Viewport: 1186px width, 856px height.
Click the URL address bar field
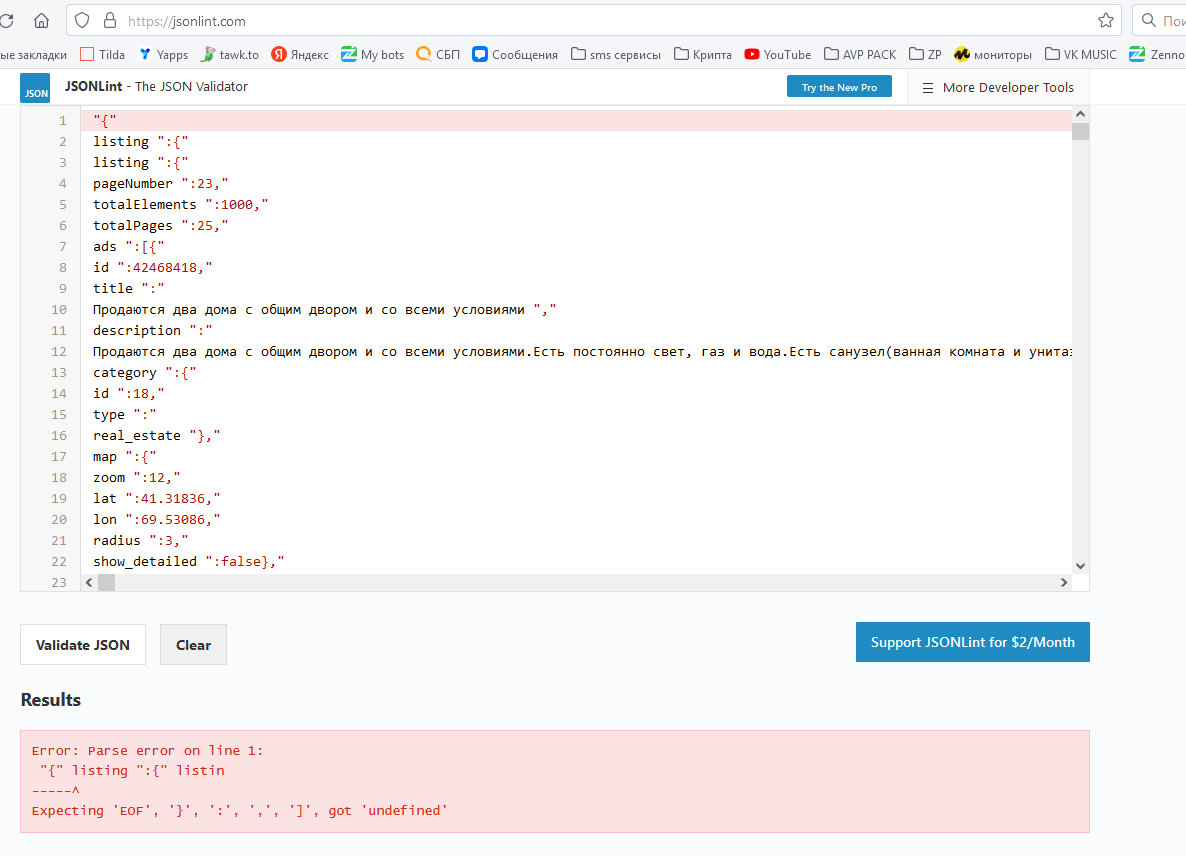pyautogui.click(x=600, y=20)
